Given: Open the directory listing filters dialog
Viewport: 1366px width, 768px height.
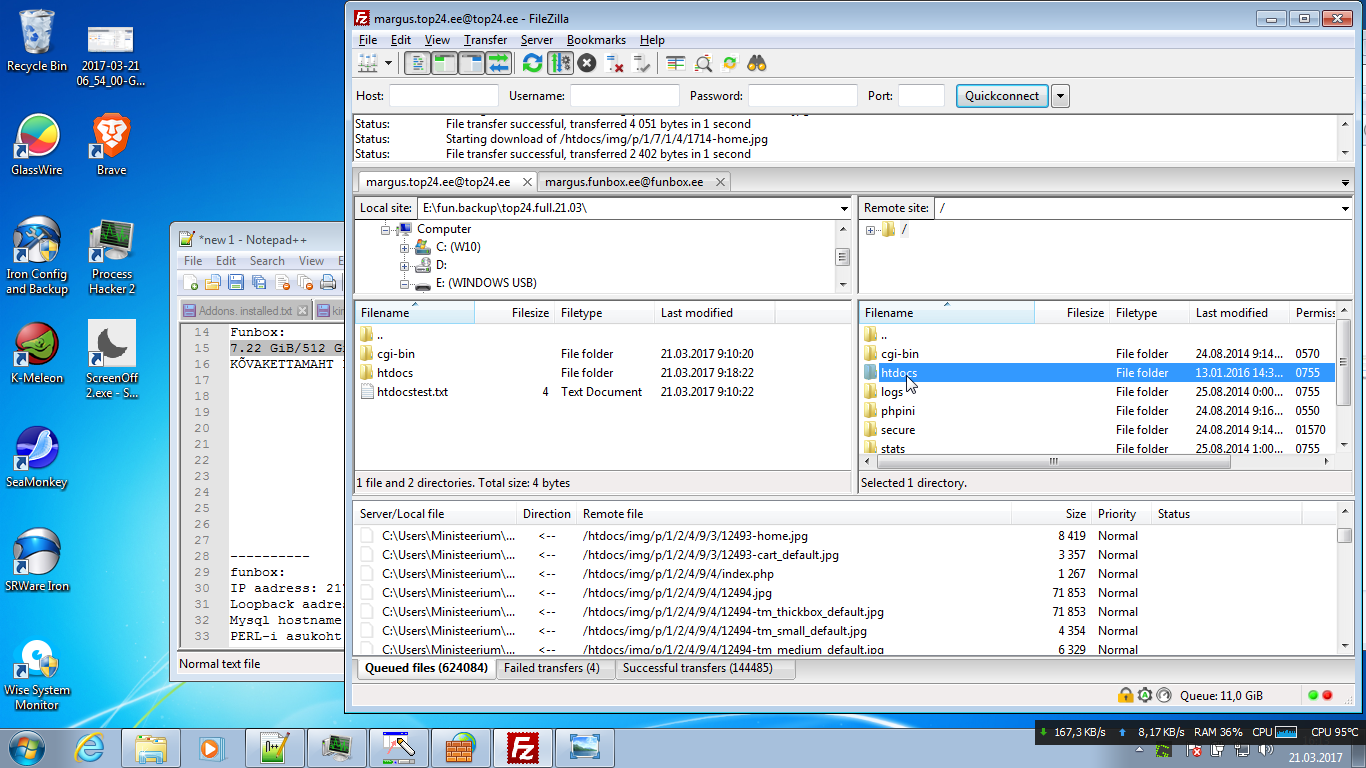Looking at the screenshot, I should 676,64.
